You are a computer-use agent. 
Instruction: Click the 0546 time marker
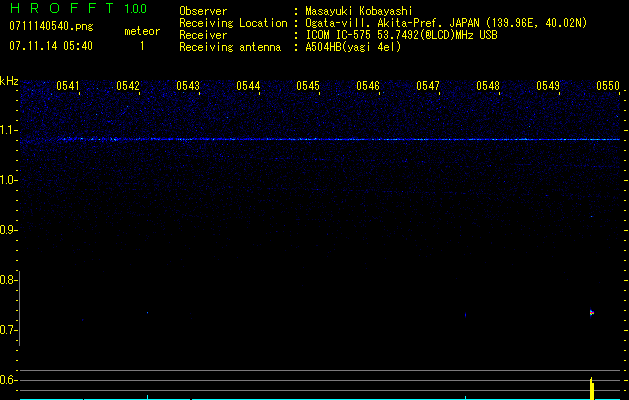tap(368, 86)
